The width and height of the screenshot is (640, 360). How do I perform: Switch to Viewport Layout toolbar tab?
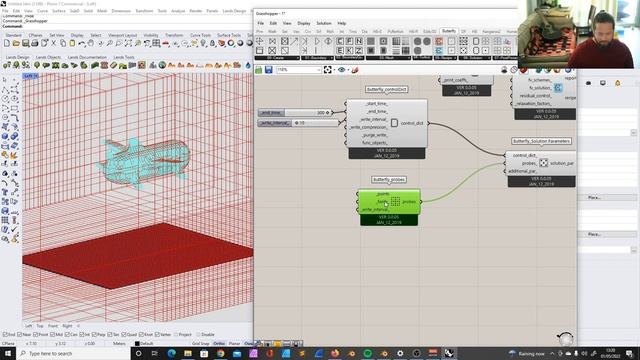coord(122,35)
